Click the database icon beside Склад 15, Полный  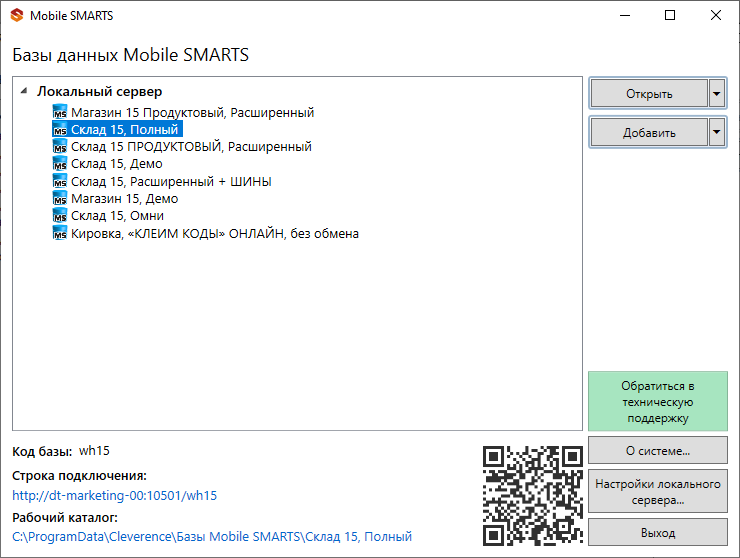point(59,129)
